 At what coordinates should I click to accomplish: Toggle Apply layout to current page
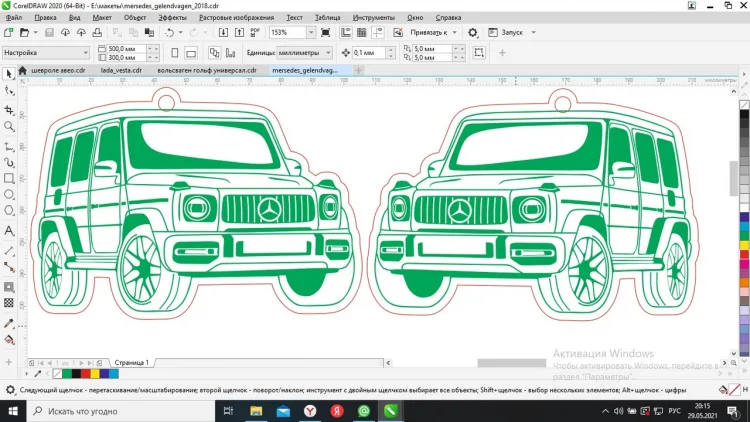pyautogui.click(x=231, y=53)
